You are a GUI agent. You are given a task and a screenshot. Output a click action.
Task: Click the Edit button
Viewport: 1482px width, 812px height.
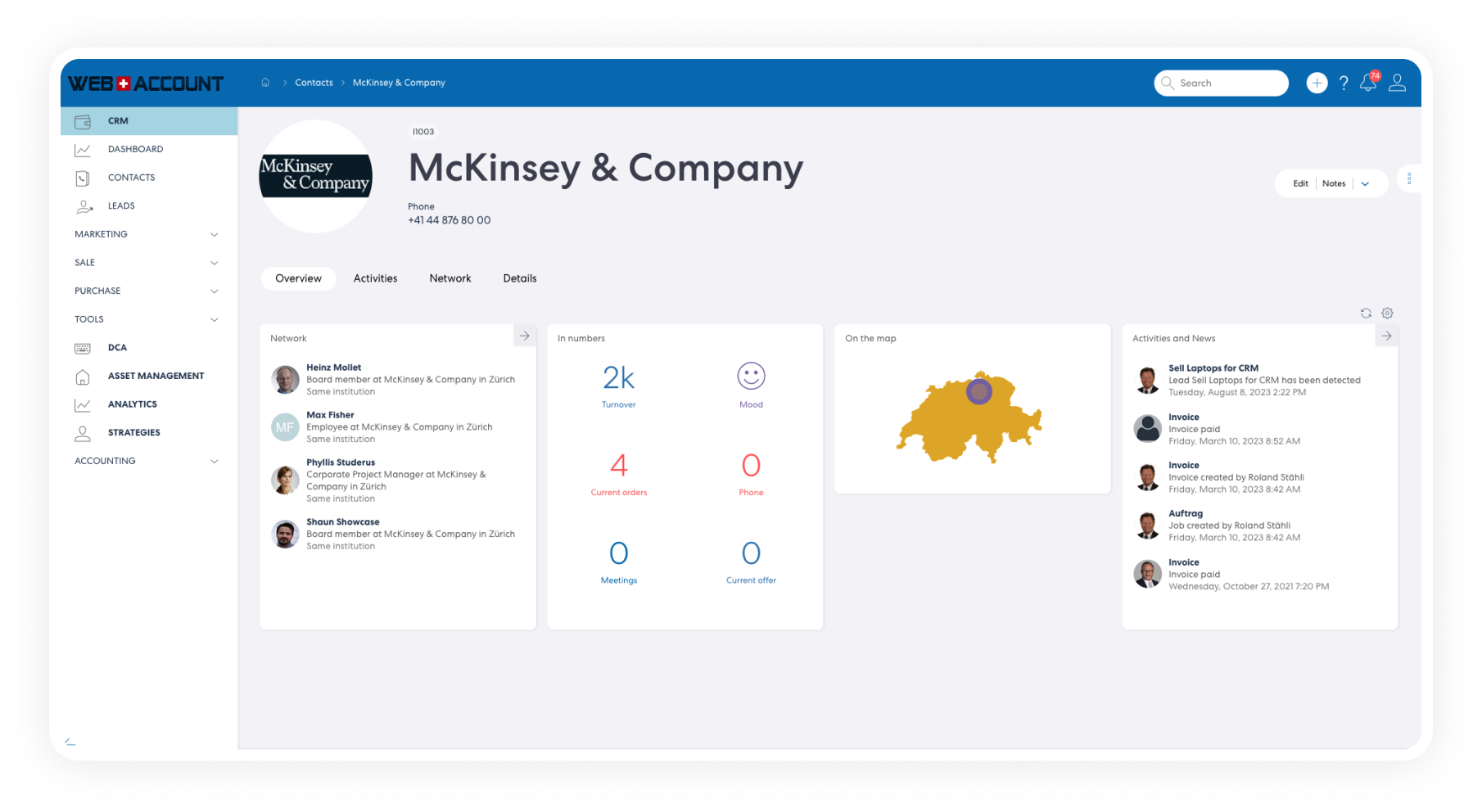click(1301, 183)
